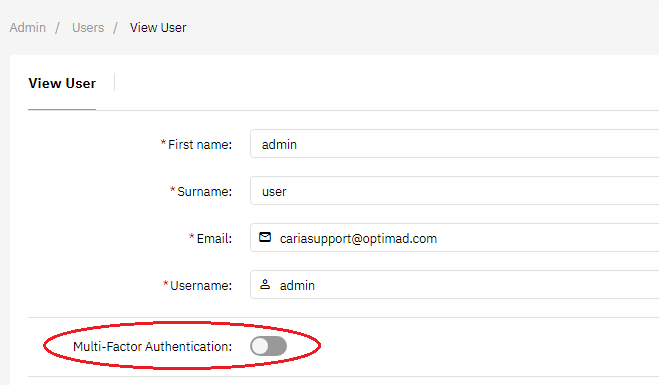
Task: Click the Email field with cariasupport@optimad.com
Action: pyautogui.click(x=454, y=238)
